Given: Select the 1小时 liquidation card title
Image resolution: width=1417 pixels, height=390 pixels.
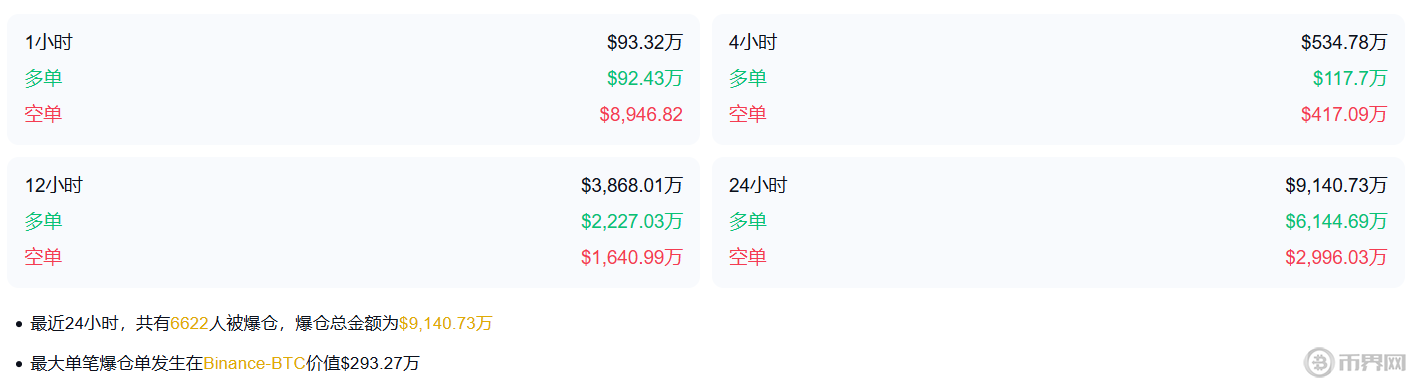Looking at the screenshot, I should click(x=48, y=42).
